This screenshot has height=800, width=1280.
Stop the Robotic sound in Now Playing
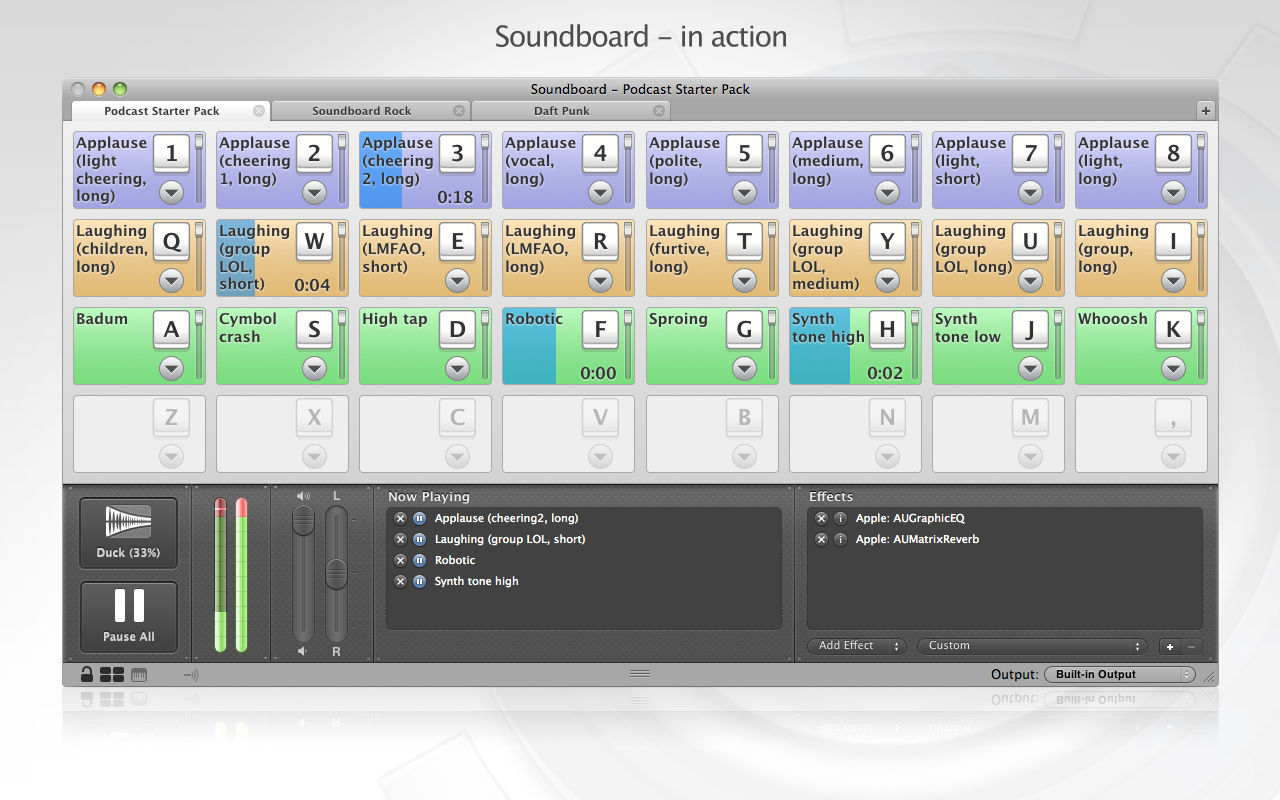pos(400,560)
